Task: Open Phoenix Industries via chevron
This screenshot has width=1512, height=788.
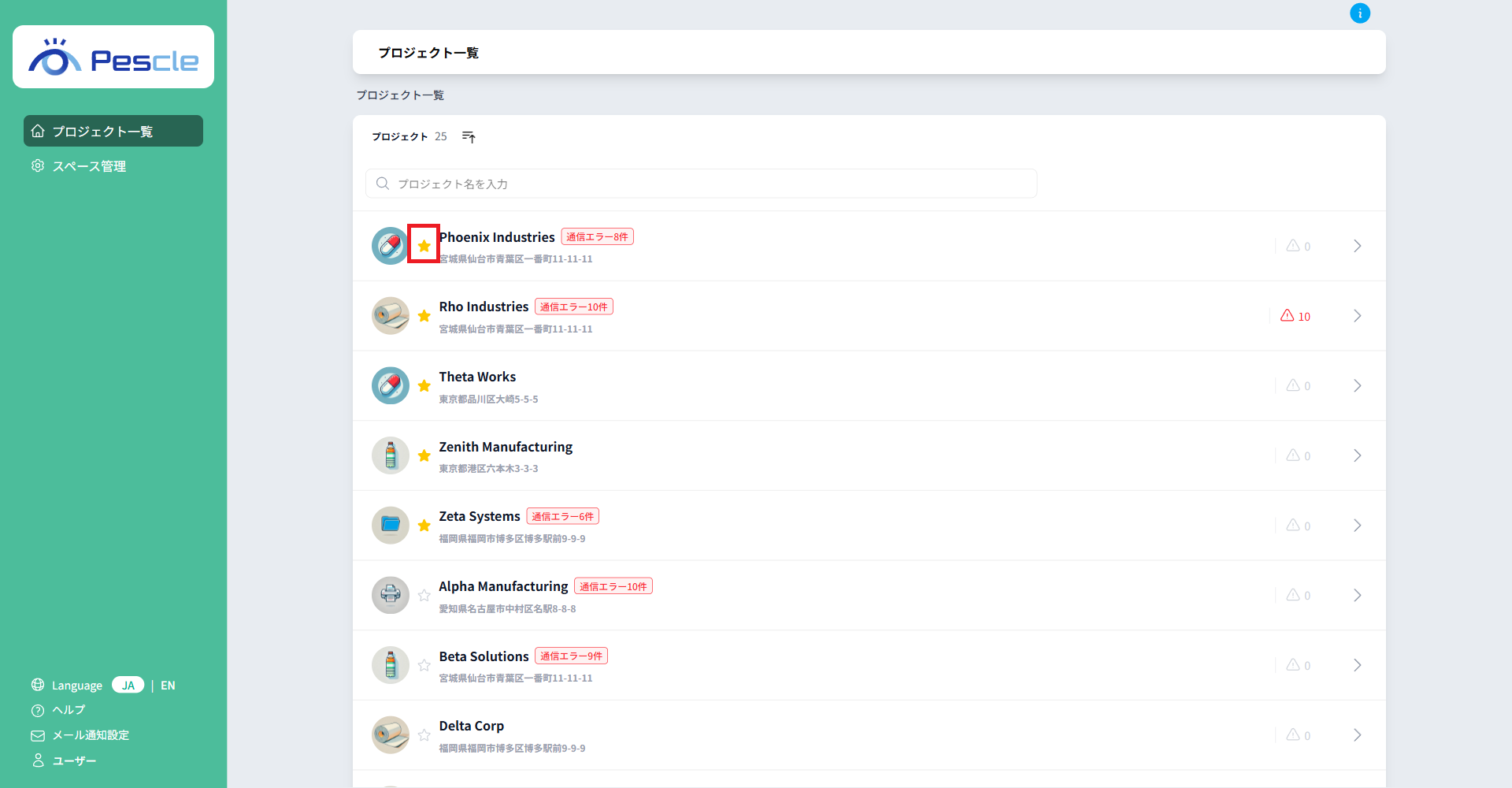Action: point(1358,246)
